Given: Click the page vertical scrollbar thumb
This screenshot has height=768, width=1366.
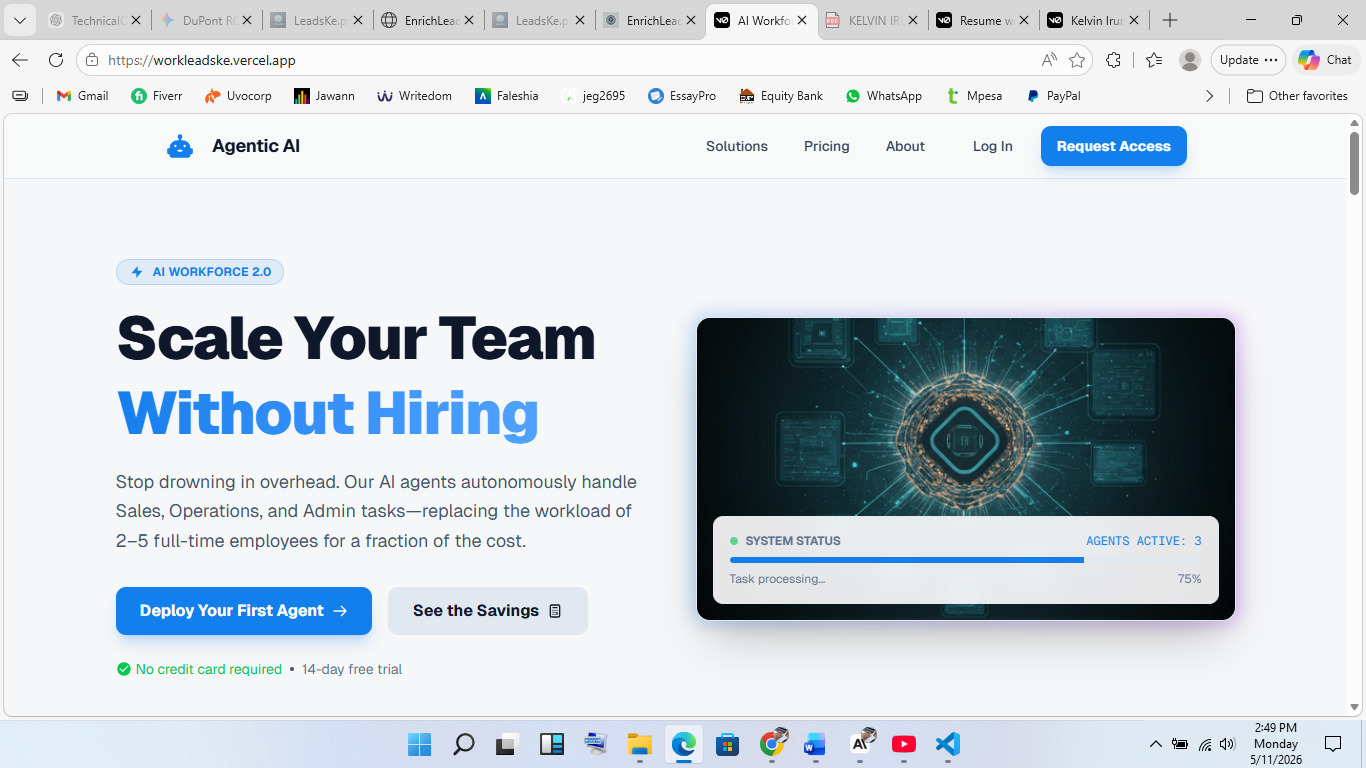Looking at the screenshot, I should [x=1355, y=163].
